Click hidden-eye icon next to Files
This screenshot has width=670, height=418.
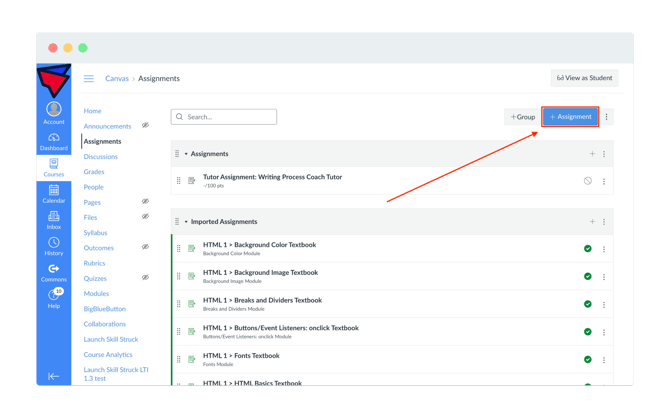pos(145,216)
